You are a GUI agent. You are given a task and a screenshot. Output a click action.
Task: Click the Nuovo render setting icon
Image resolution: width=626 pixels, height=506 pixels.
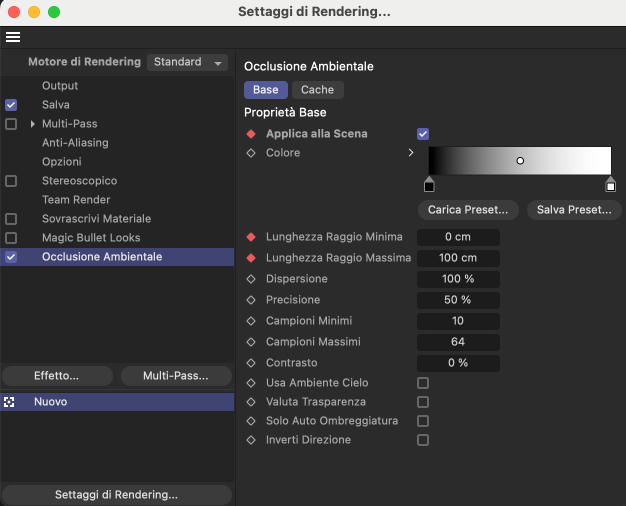tap(9, 402)
